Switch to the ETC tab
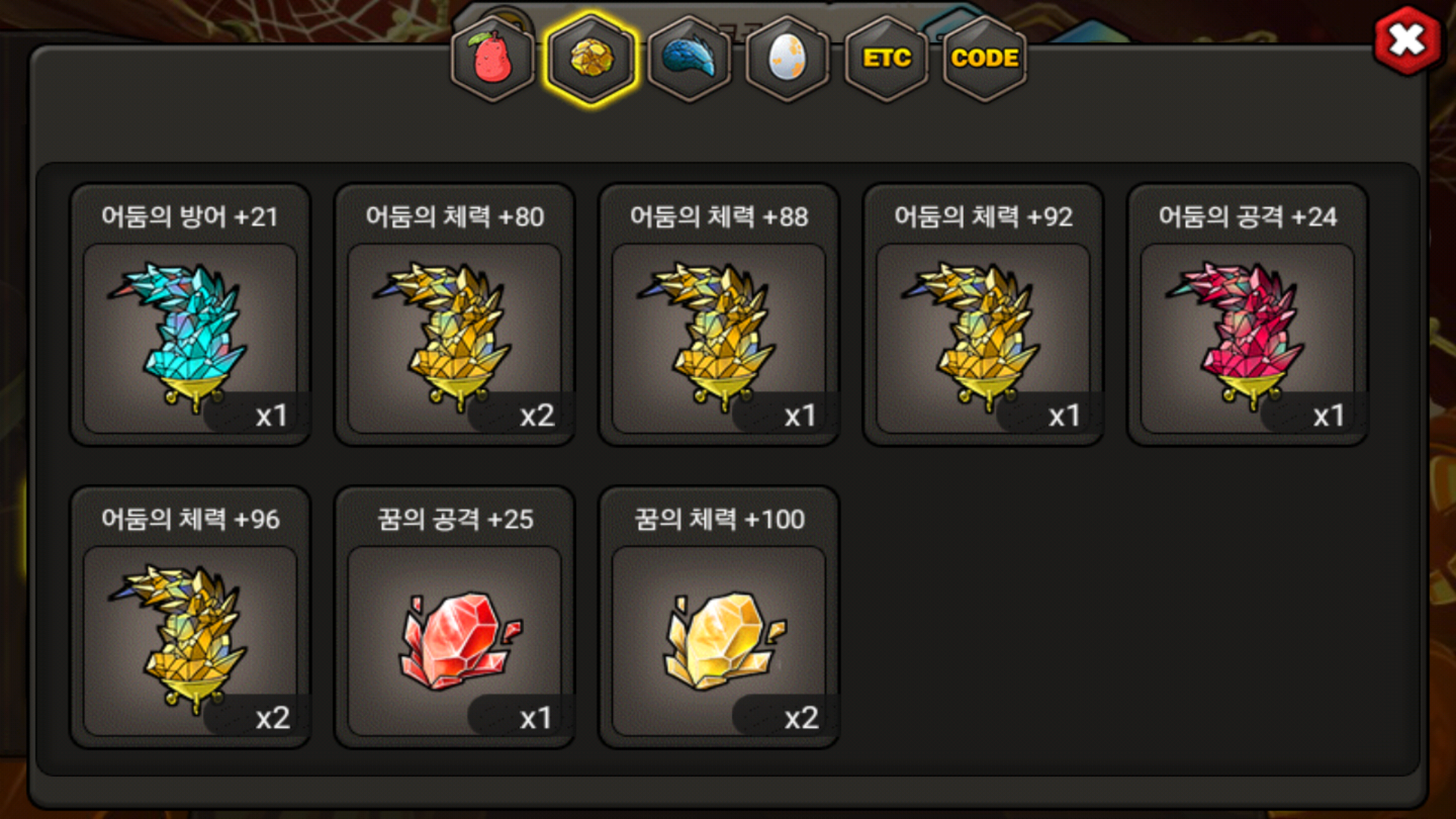 point(886,58)
